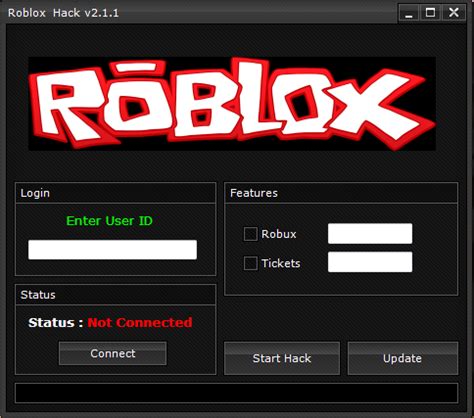Click the Robux checkbox label text
The image size is (474, 418).
(x=279, y=234)
